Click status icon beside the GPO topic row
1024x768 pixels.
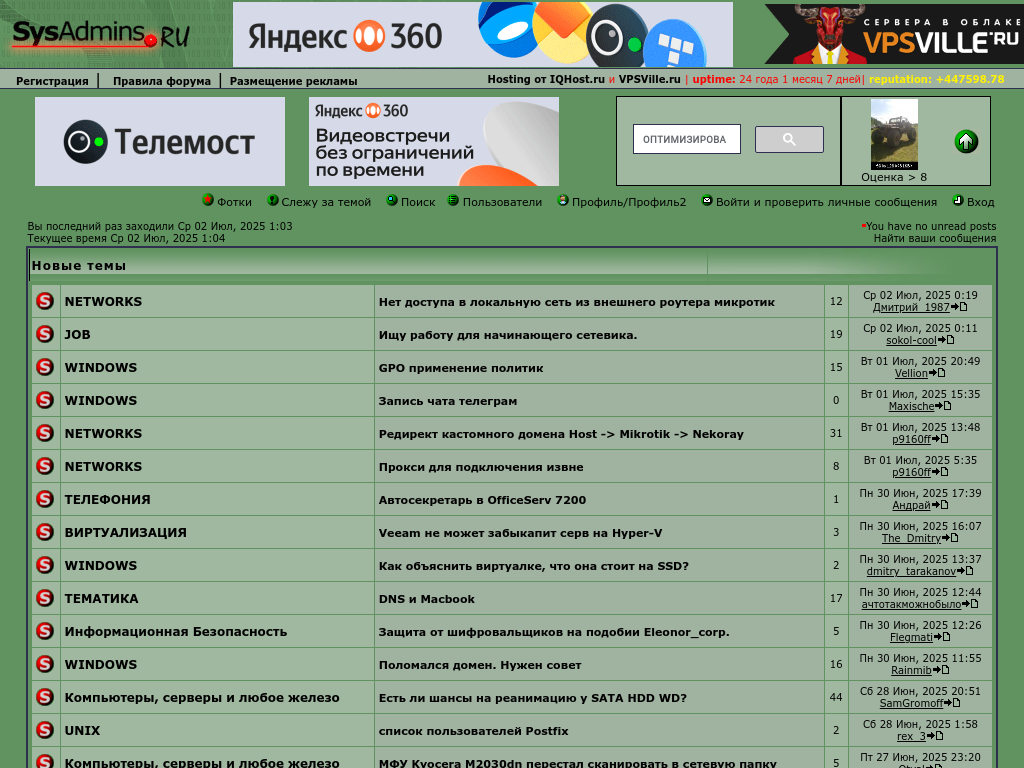point(45,367)
